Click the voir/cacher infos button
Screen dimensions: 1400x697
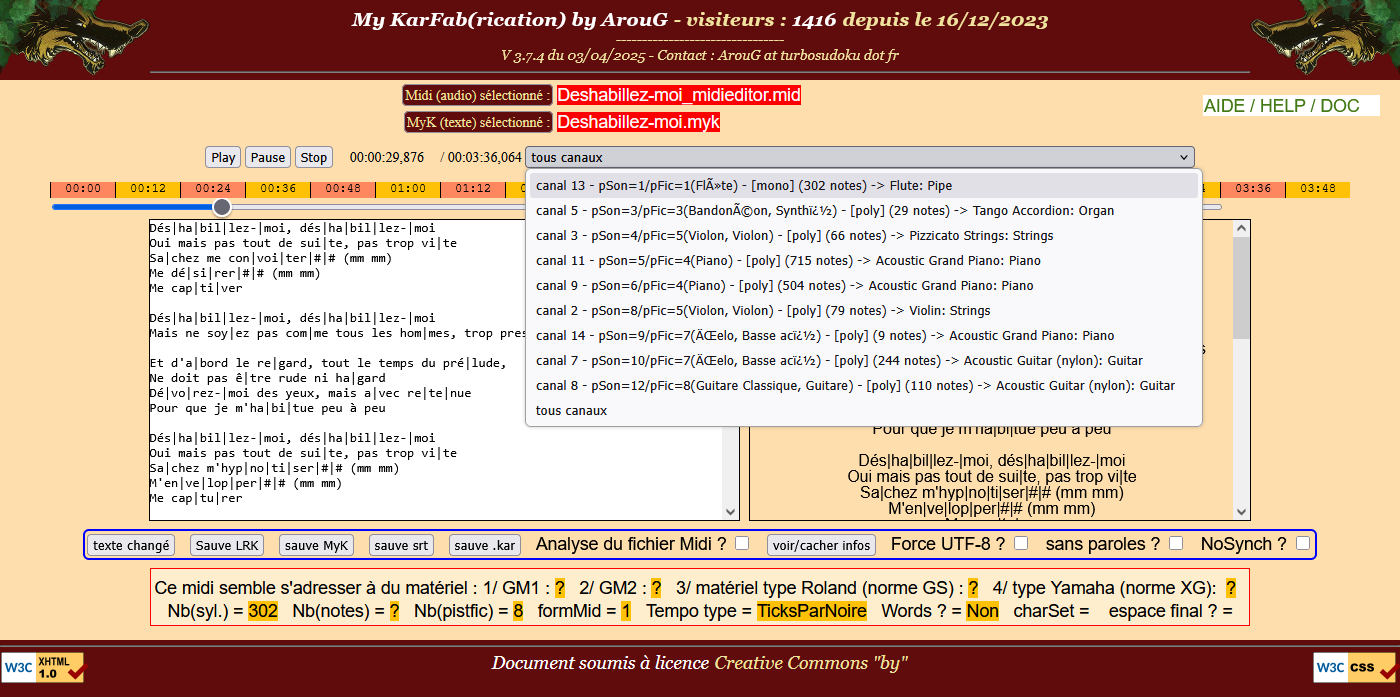pos(821,545)
